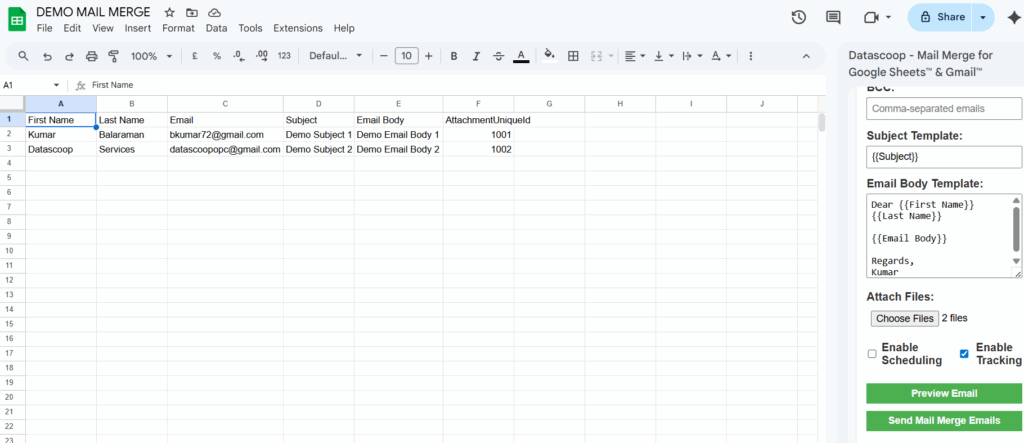Screen dimensions: 1024x443
Task: Click the Preview Email button
Action: pyautogui.click(x=943, y=393)
